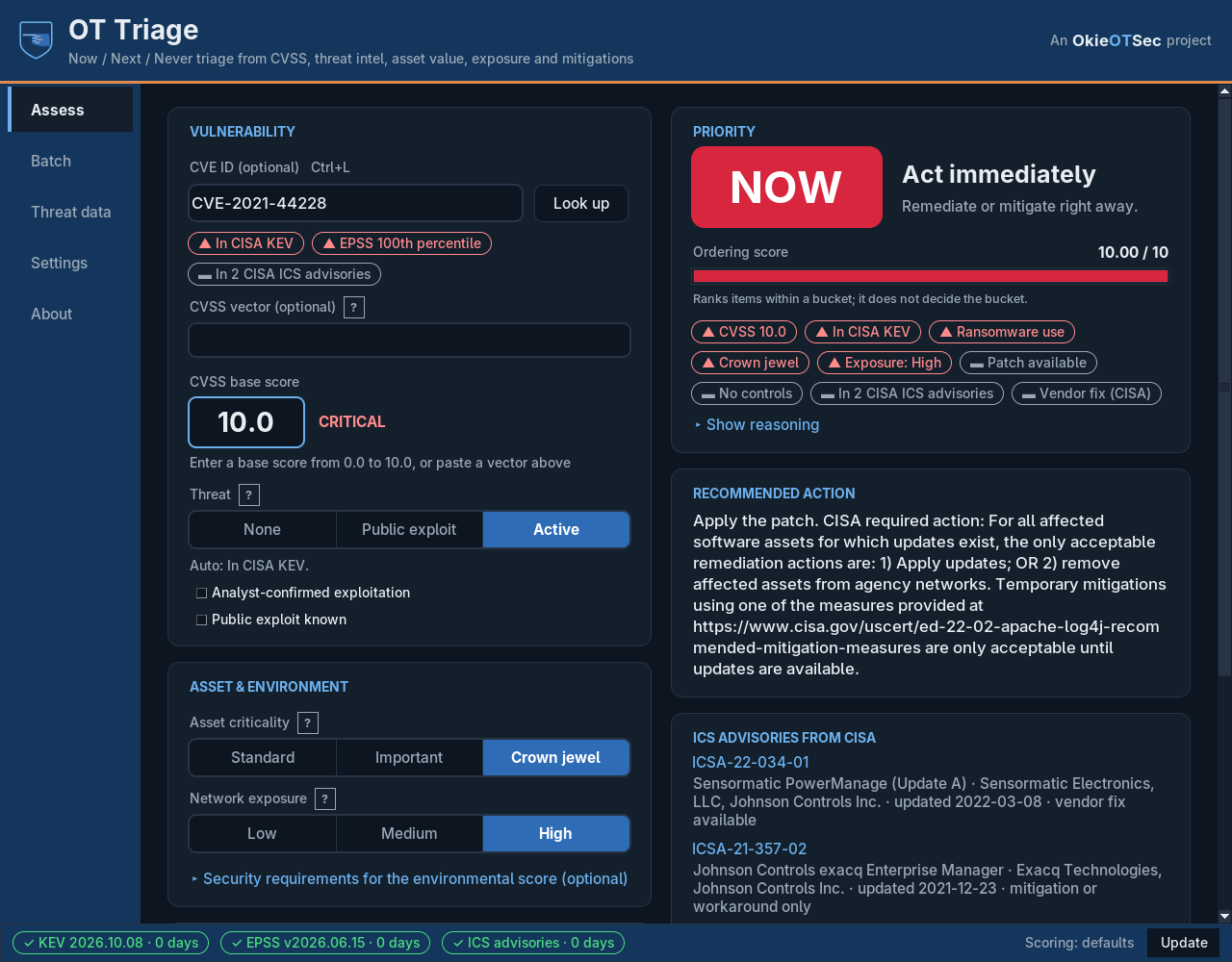Image resolution: width=1232 pixels, height=962 pixels.
Task: Set Threat to None
Action: [x=263, y=530]
